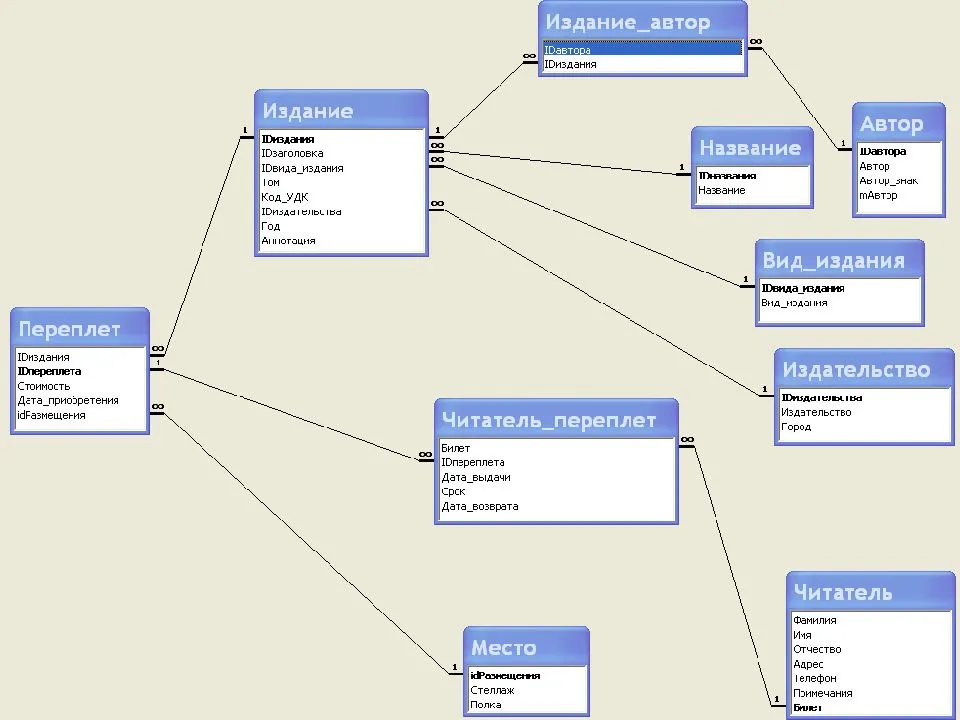Click the Читатель table title bar
Screen dimensions: 960x720
tap(871, 591)
